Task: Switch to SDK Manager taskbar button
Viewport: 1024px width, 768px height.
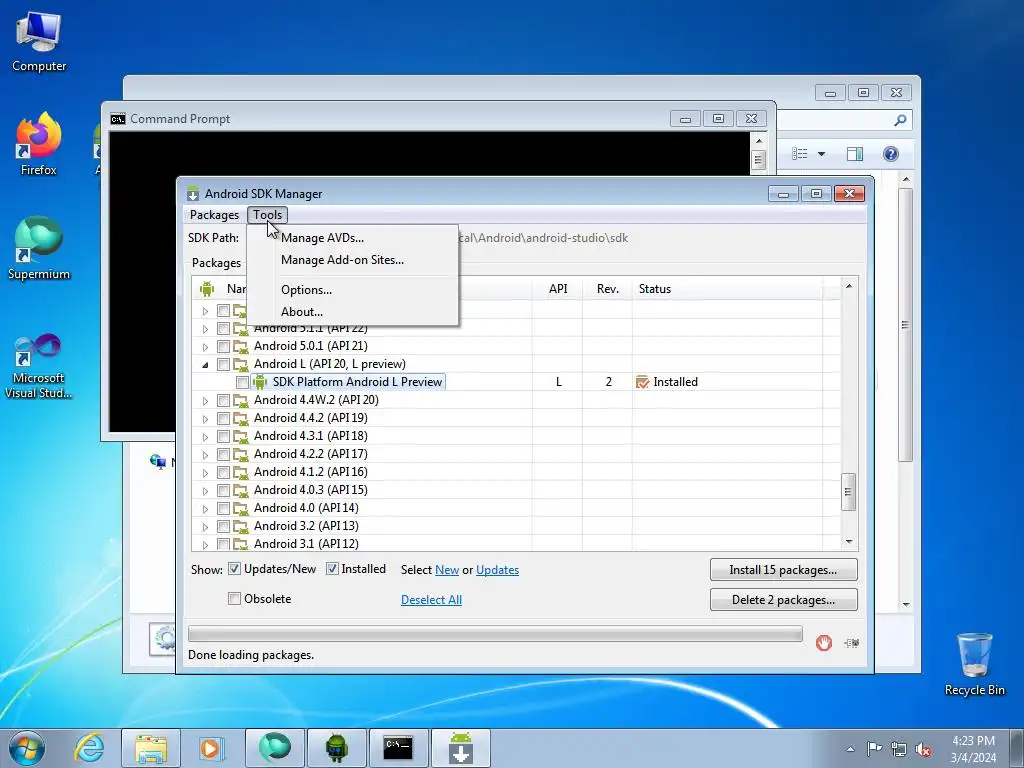Action: (460, 748)
